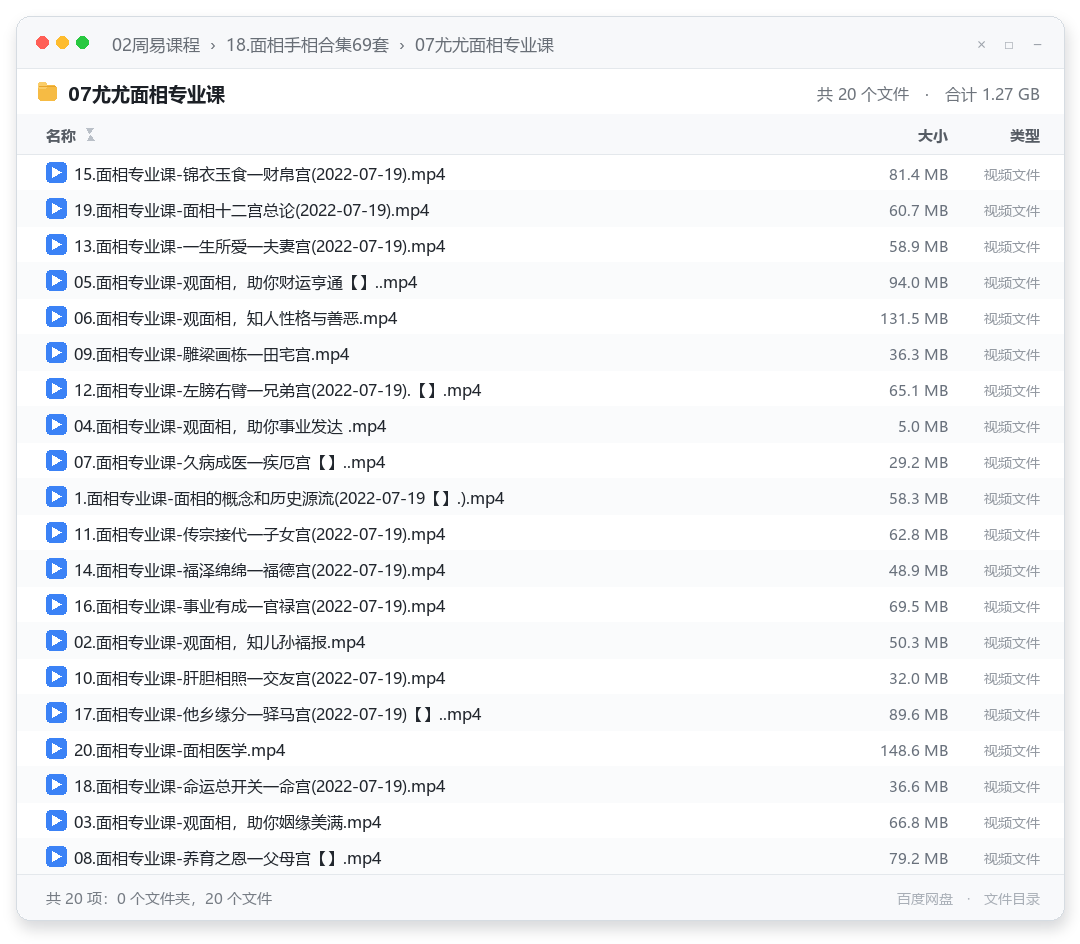1080x944 pixels.
Task: Click the 百度网盘 footer label
Action: 925,899
